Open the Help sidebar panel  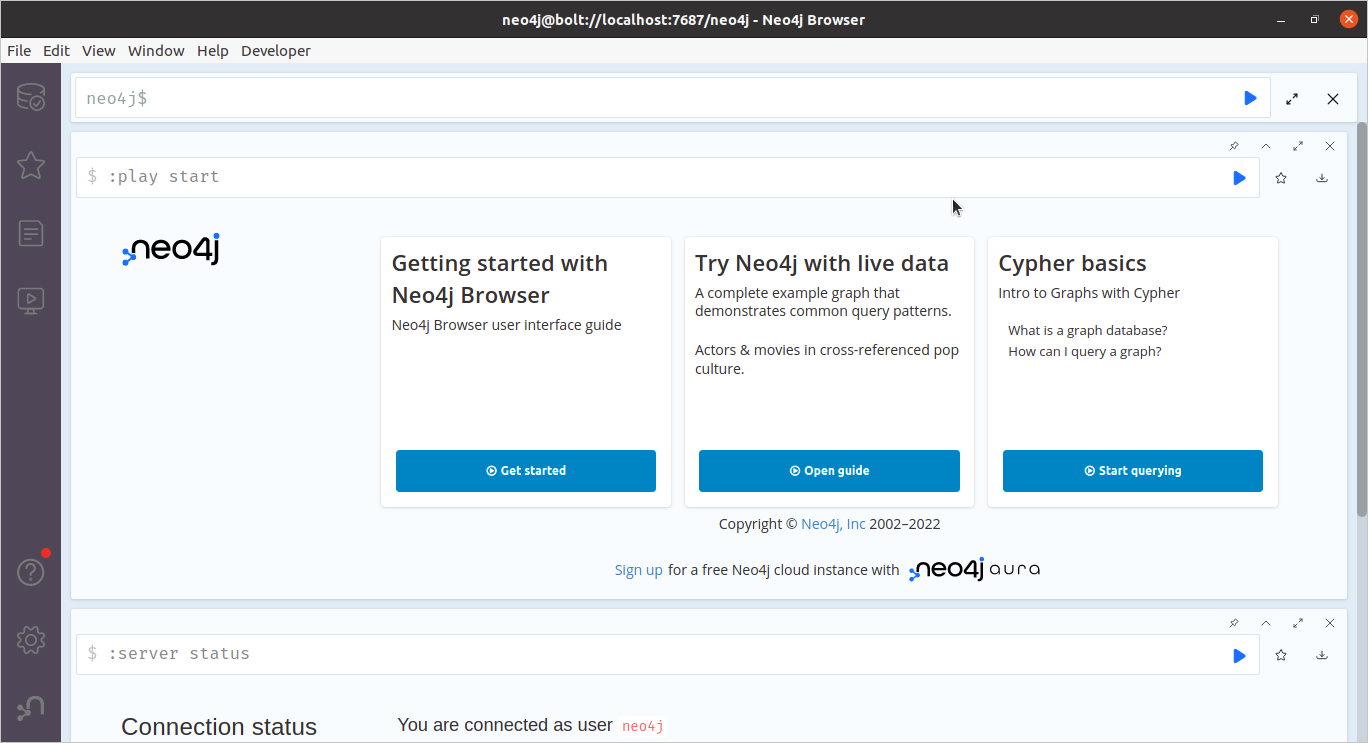pyautogui.click(x=30, y=571)
